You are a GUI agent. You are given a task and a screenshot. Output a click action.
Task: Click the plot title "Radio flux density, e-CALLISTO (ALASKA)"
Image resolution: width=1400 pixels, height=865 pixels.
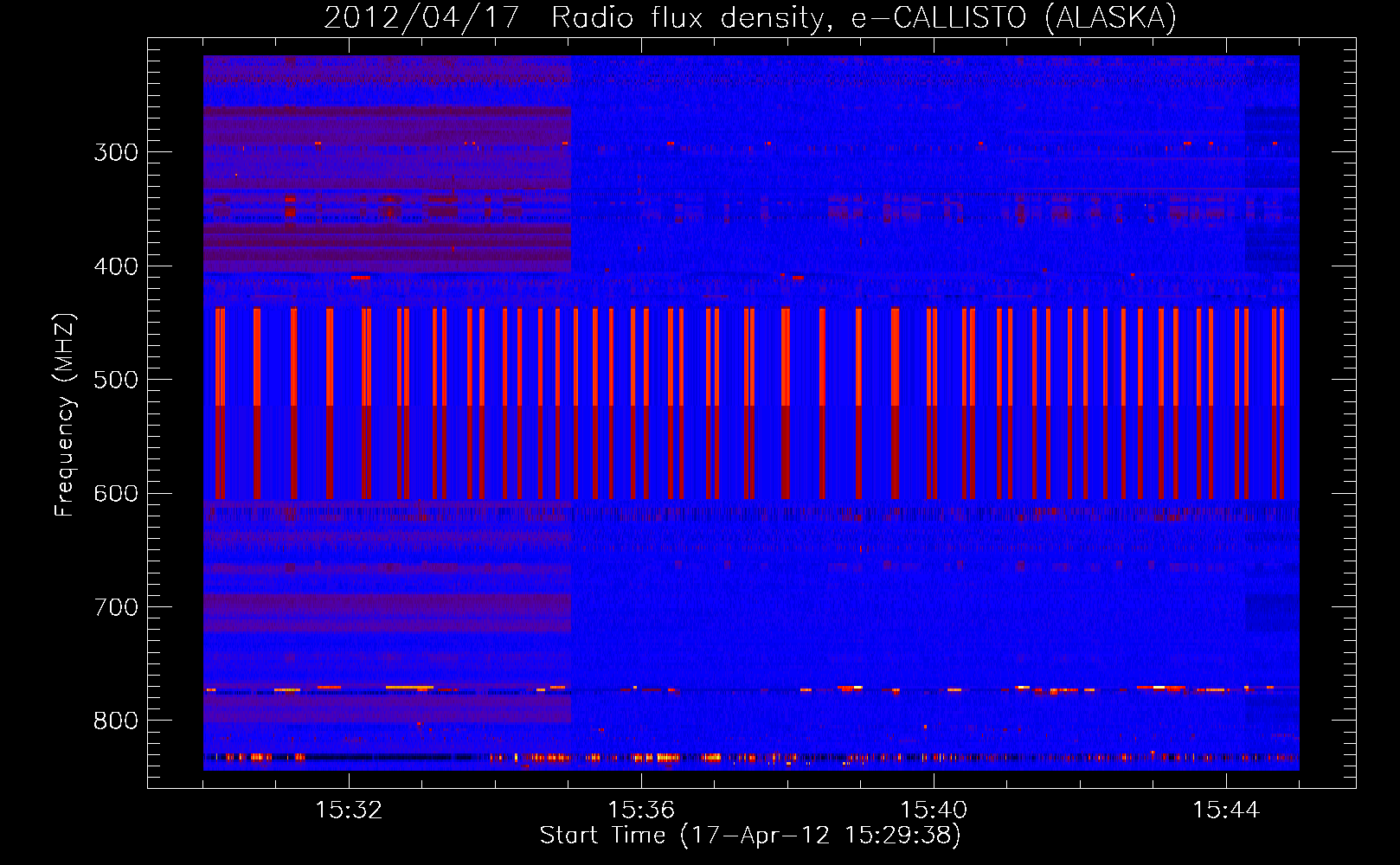[x=864, y=18]
